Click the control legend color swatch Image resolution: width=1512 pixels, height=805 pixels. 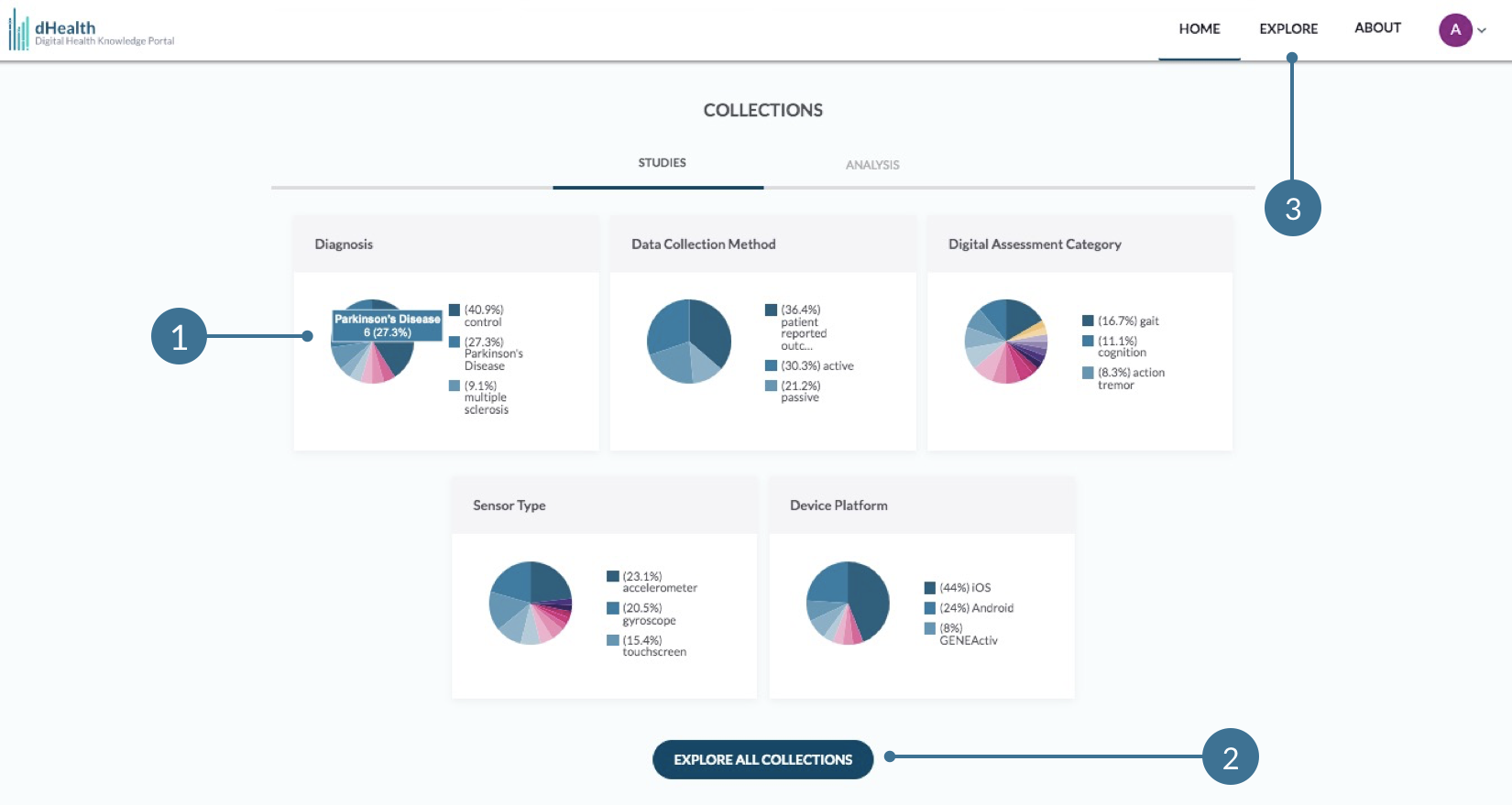[x=455, y=310]
